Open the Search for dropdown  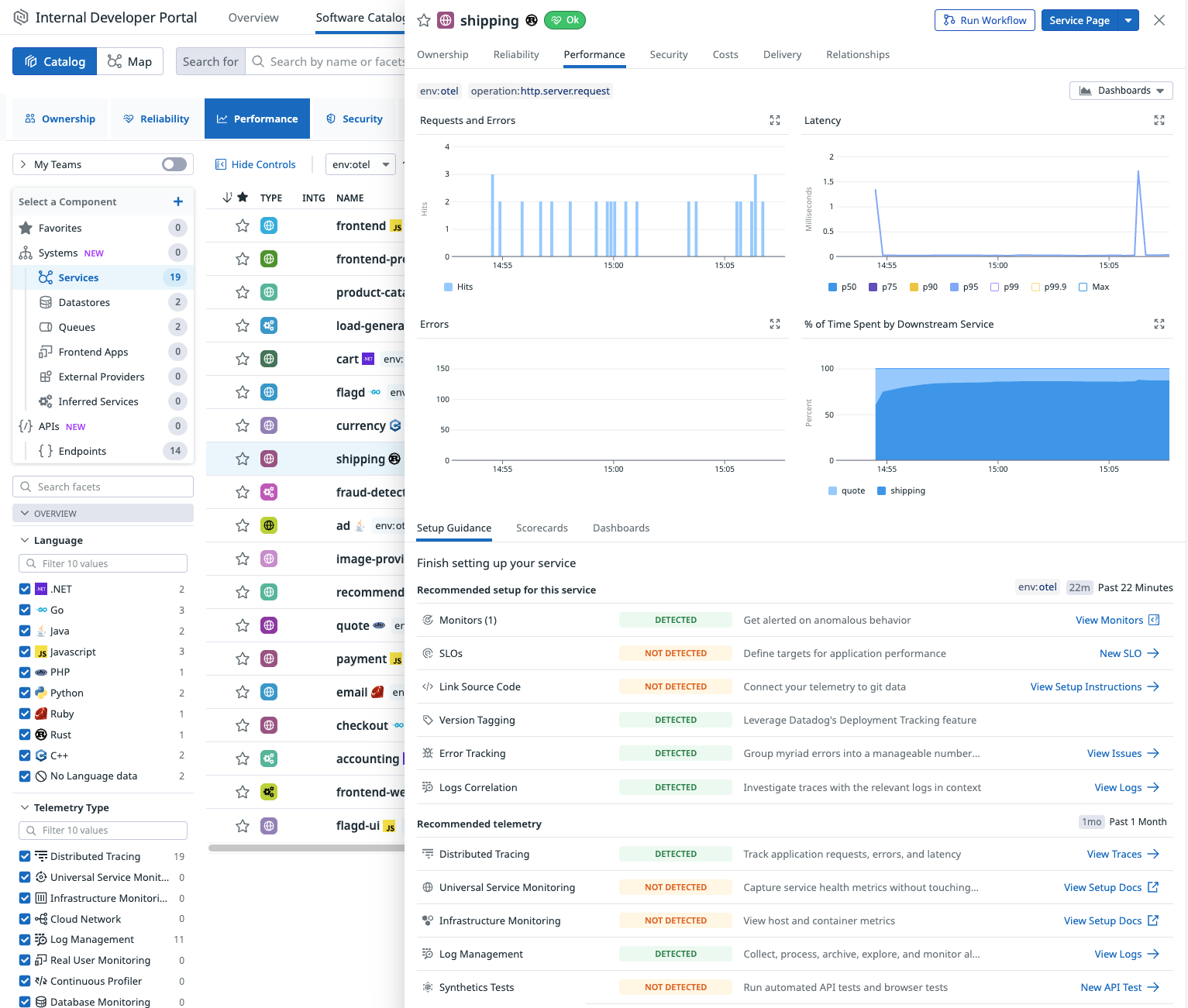pyautogui.click(x=211, y=62)
